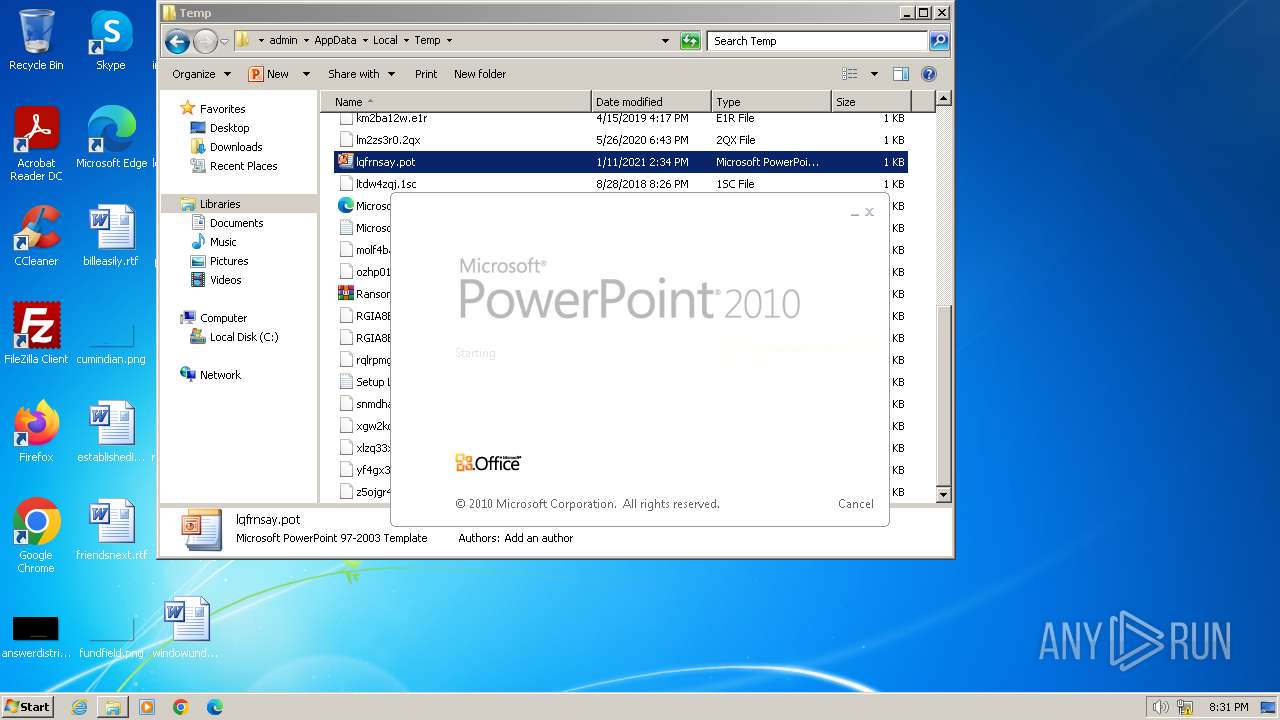This screenshot has height=720, width=1280.
Task: Select Computer in navigation pane
Action: coord(223,318)
